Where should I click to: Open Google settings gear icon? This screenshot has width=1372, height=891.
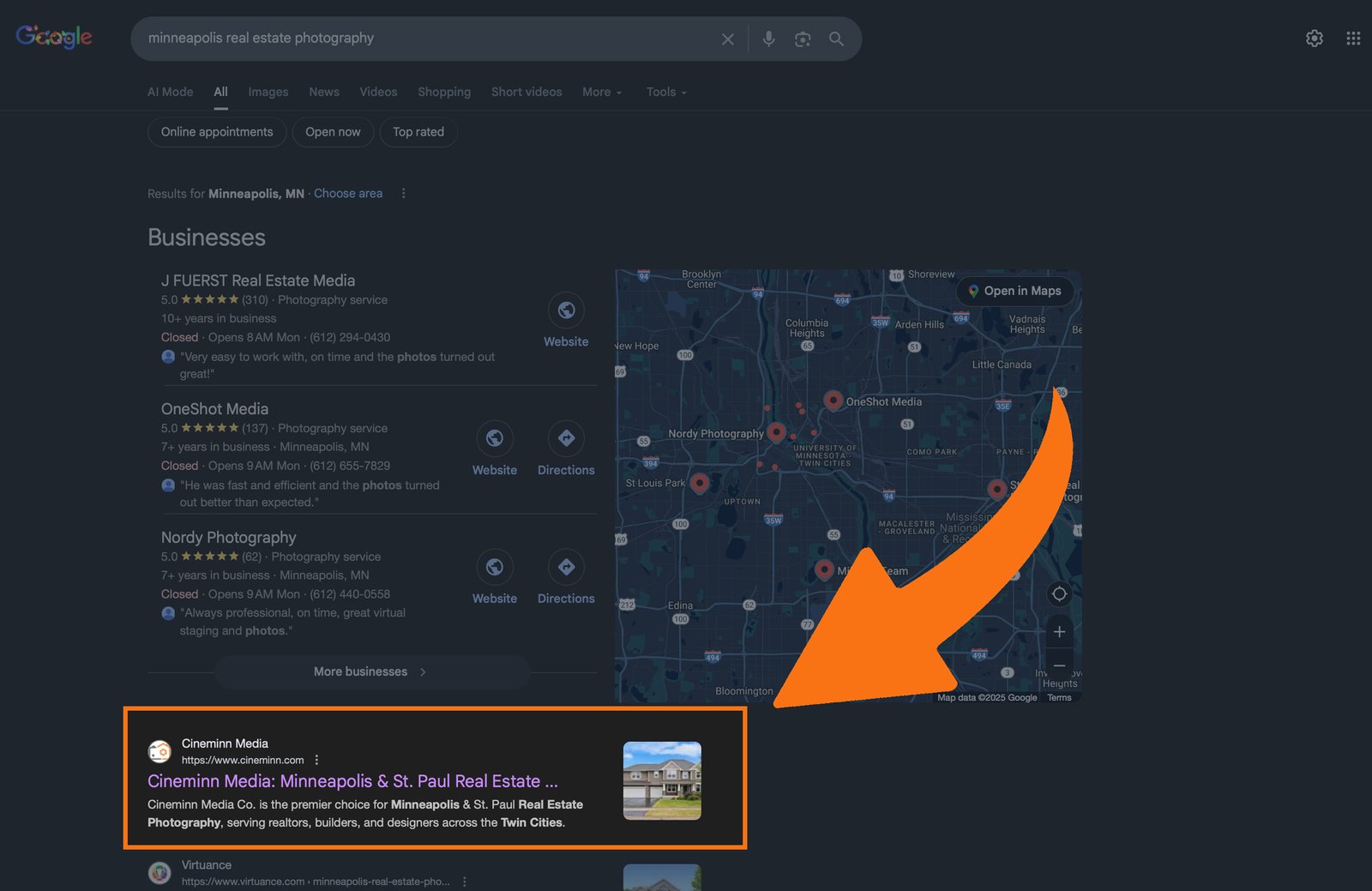(x=1314, y=39)
